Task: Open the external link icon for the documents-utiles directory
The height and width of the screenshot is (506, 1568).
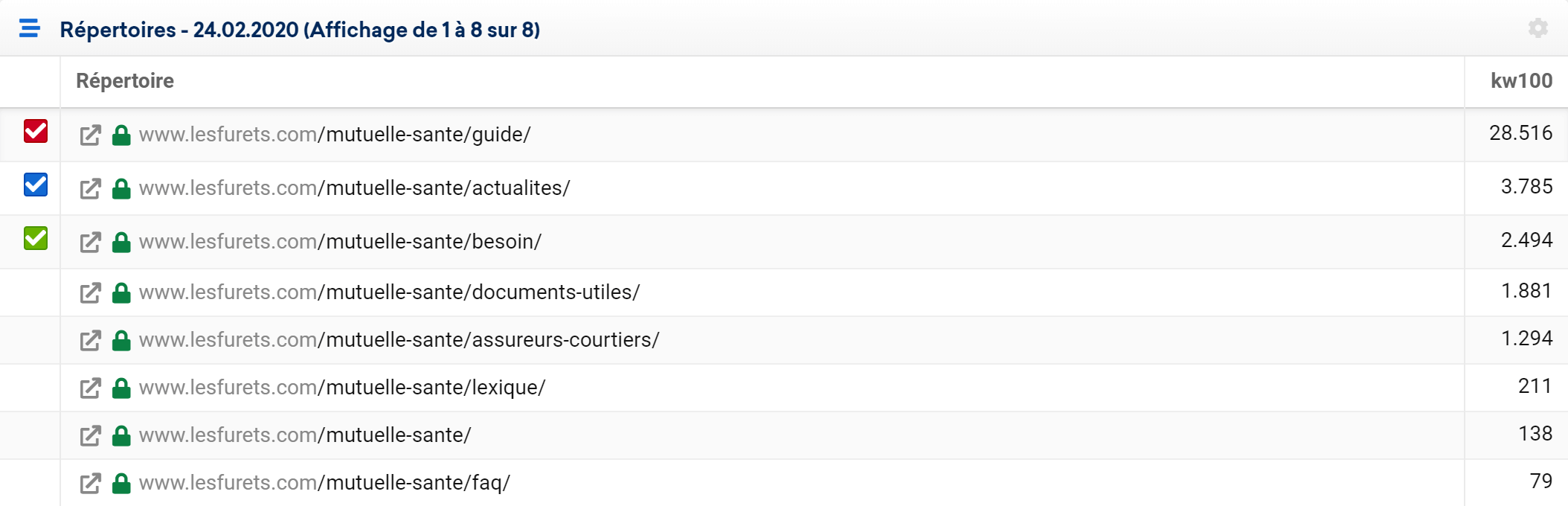Action: pos(90,293)
